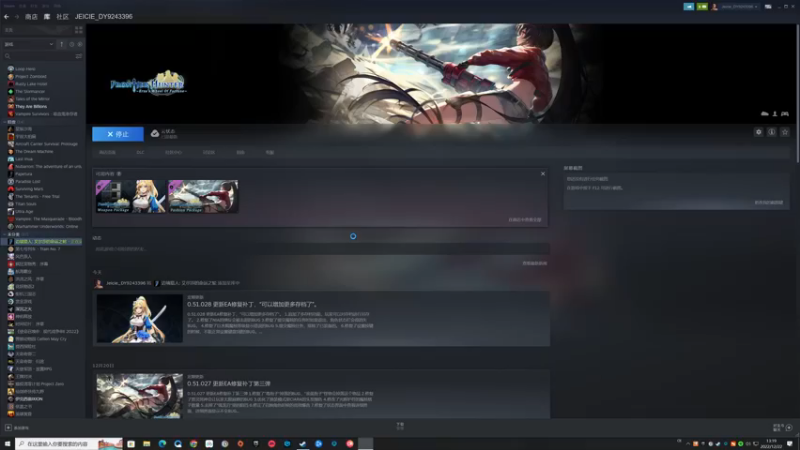The height and width of the screenshot is (450, 800).
Task: Go back with the back arrow
Action: [6, 17]
